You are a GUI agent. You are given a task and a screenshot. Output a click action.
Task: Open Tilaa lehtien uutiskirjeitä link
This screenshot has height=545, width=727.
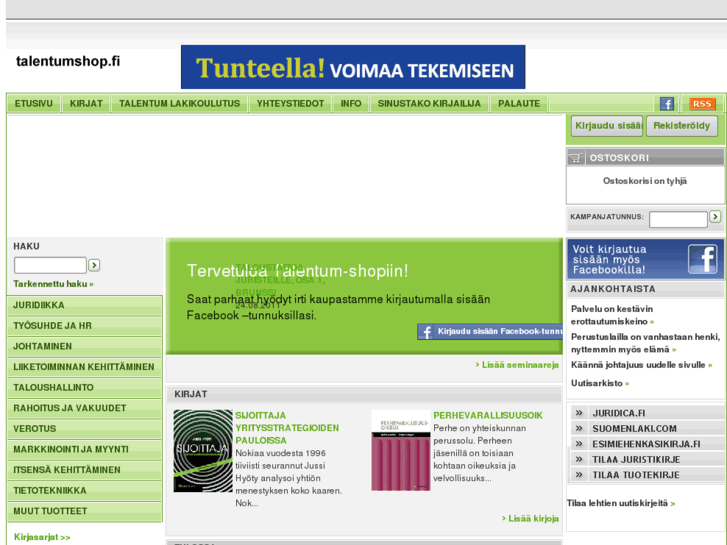click(x=621, y=503)
